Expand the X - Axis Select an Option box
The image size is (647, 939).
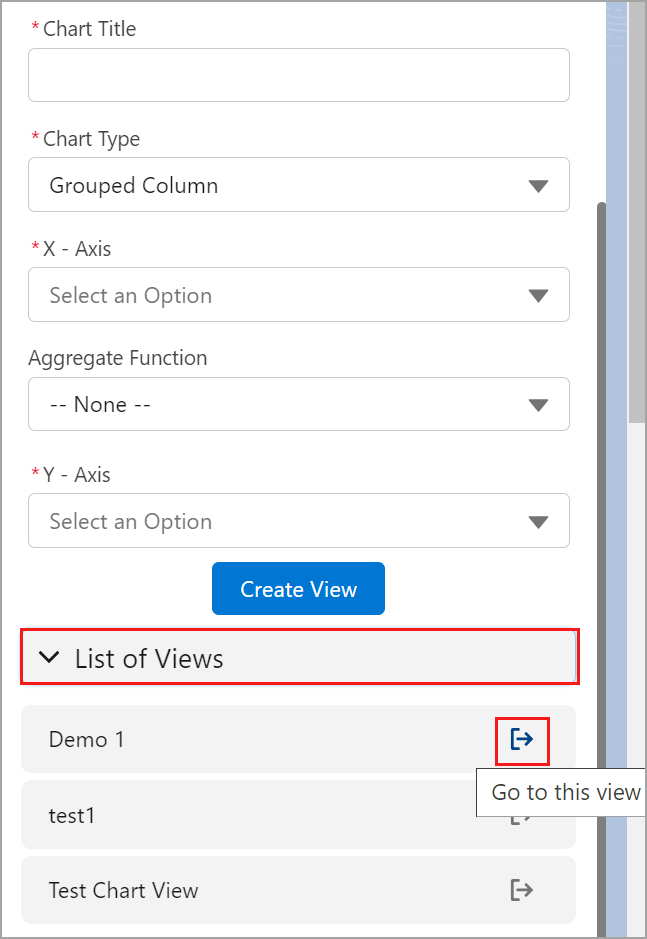280,296
